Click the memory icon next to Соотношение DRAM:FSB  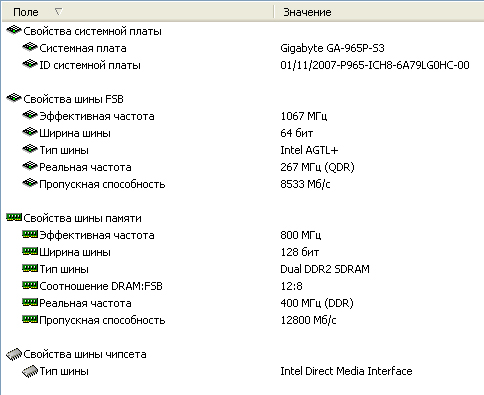click(30, 286)
